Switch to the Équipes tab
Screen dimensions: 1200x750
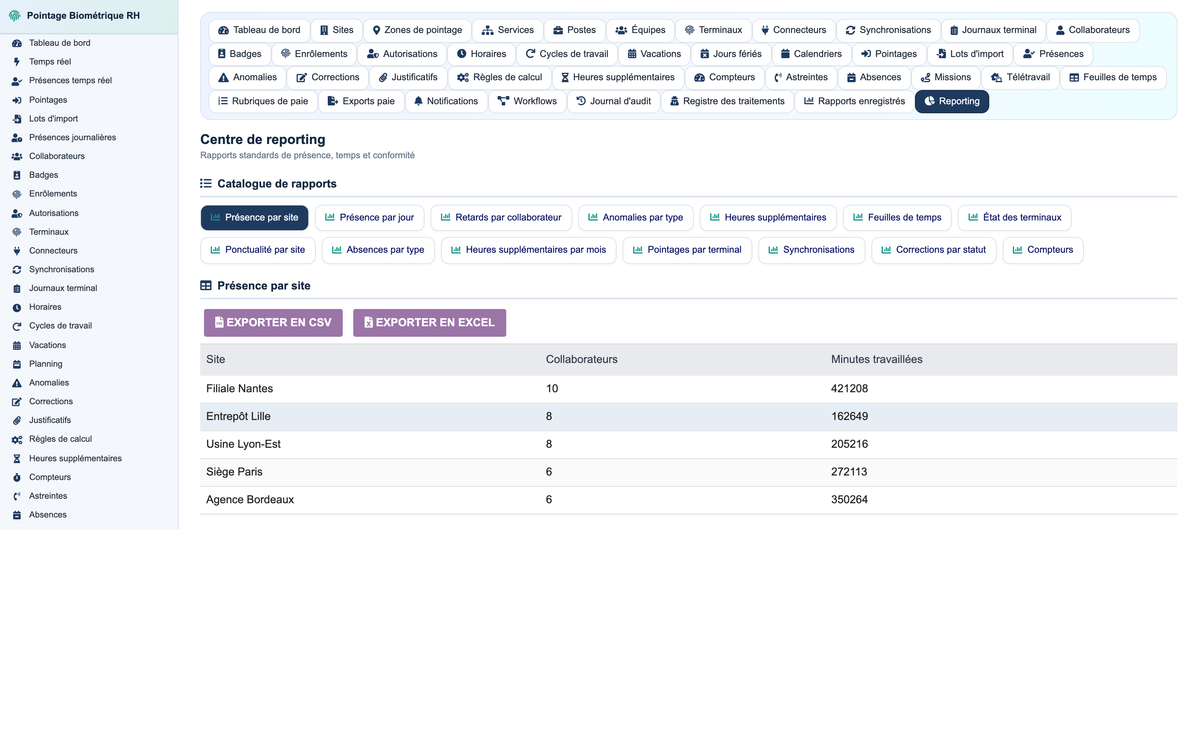coord(640,30)
